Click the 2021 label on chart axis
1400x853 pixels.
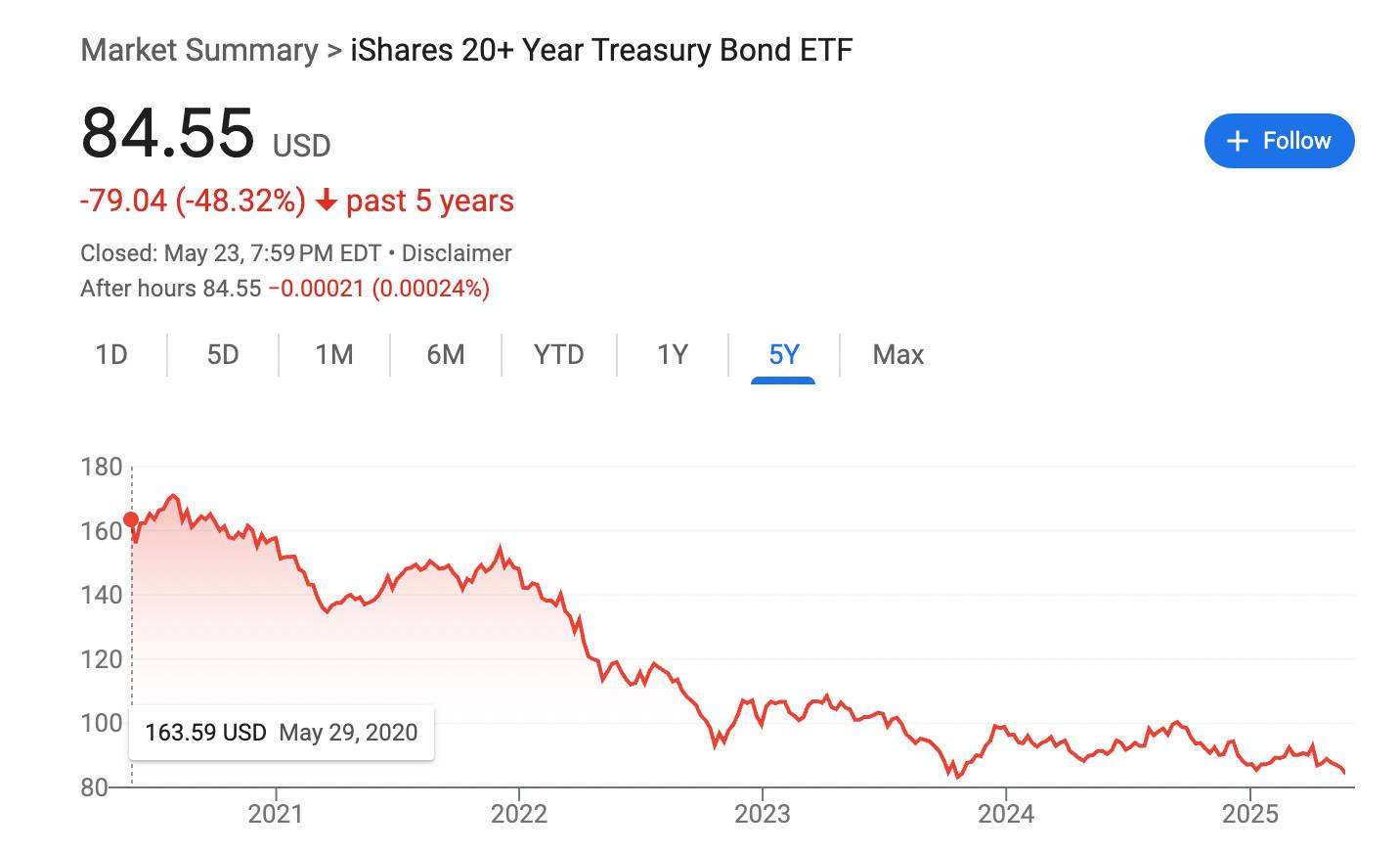[276, 813]
